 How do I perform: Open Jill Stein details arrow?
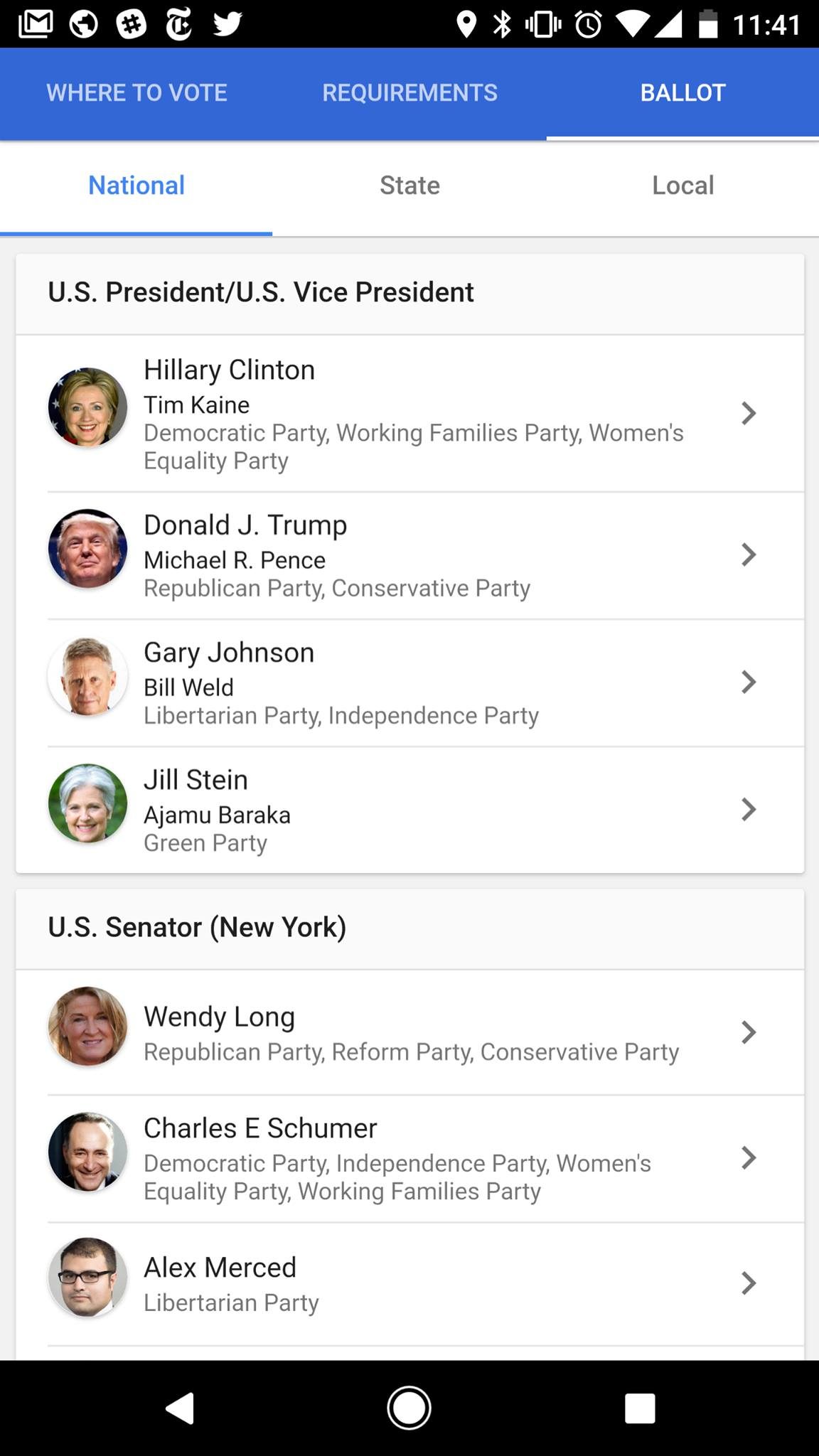(748, 809)
